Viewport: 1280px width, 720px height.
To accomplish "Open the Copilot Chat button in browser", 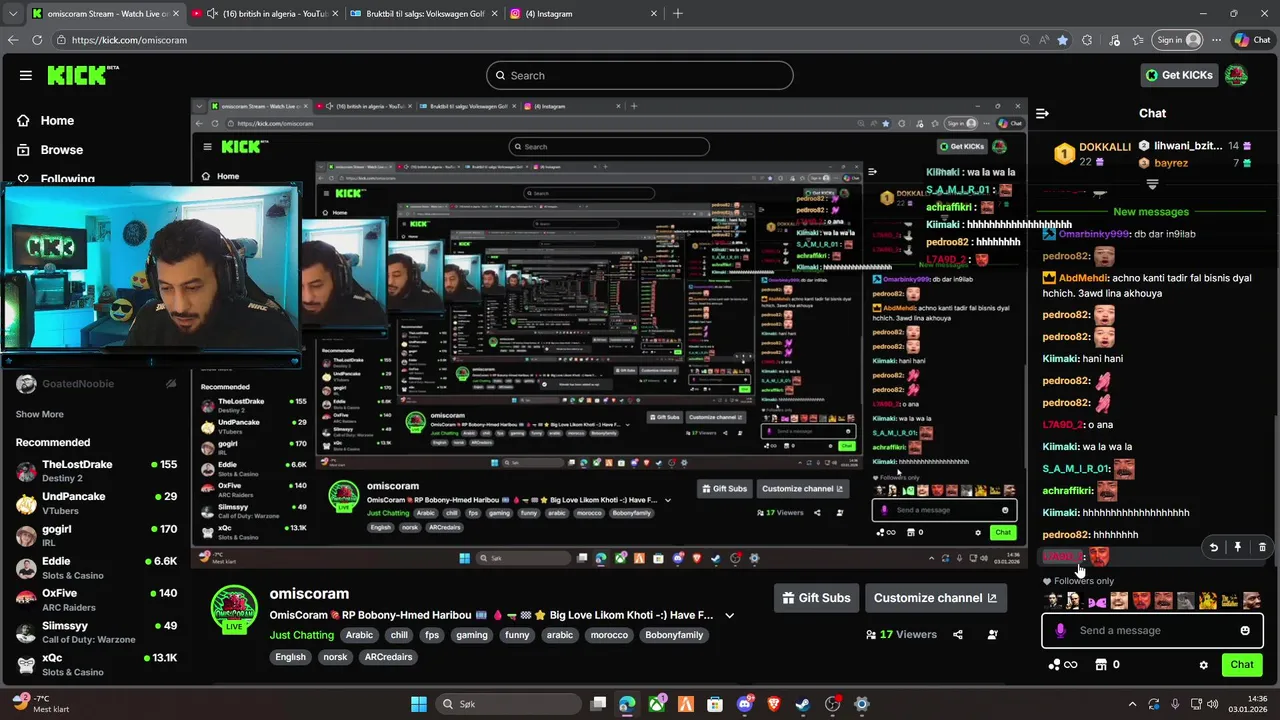I will (x=1253, y=40).
